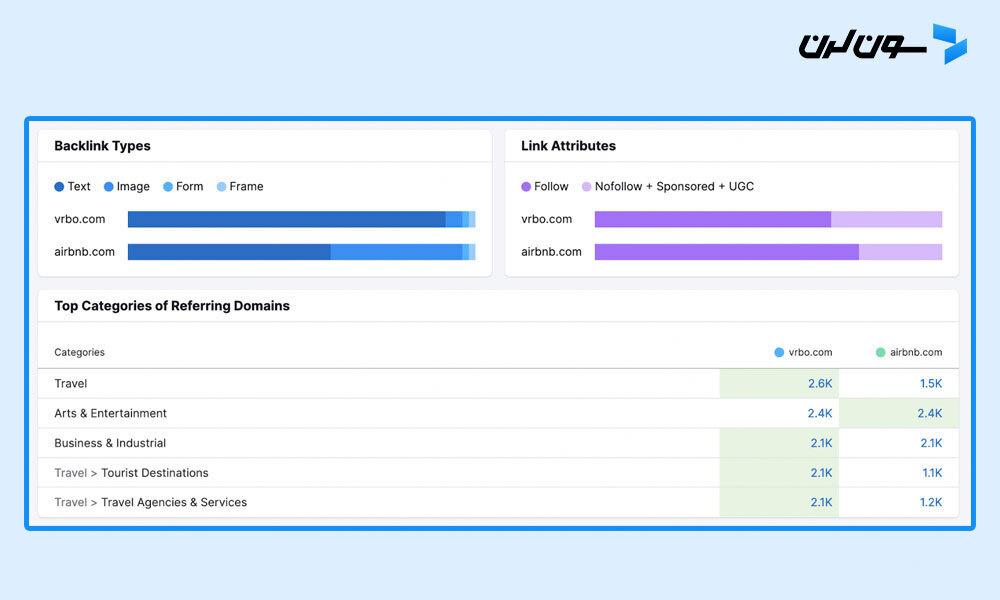This screenshot has width=1000, height=600.
Task: Click Travel > Travel Agencies & Services category
Action: 151,502
